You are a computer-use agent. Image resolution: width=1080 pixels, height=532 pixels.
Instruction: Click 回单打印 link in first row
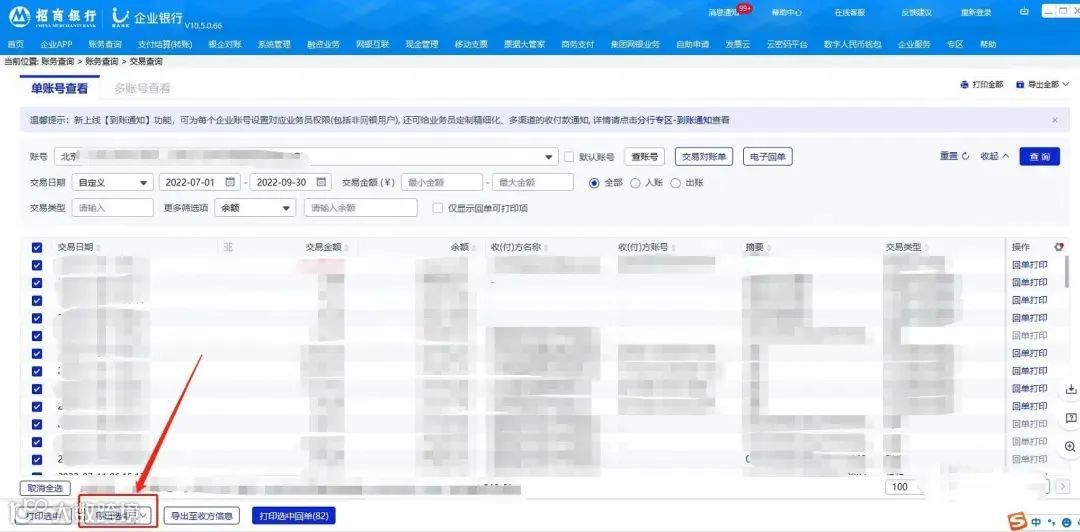1029,265
